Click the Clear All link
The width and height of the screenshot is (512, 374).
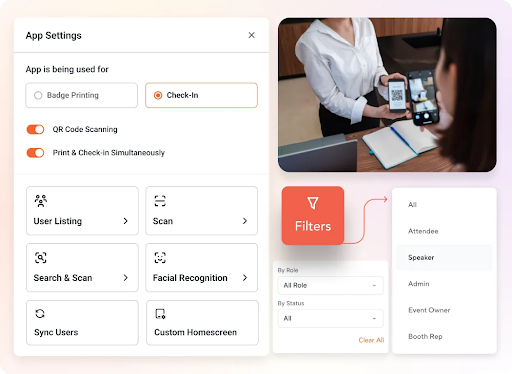(x=371, y=340)
